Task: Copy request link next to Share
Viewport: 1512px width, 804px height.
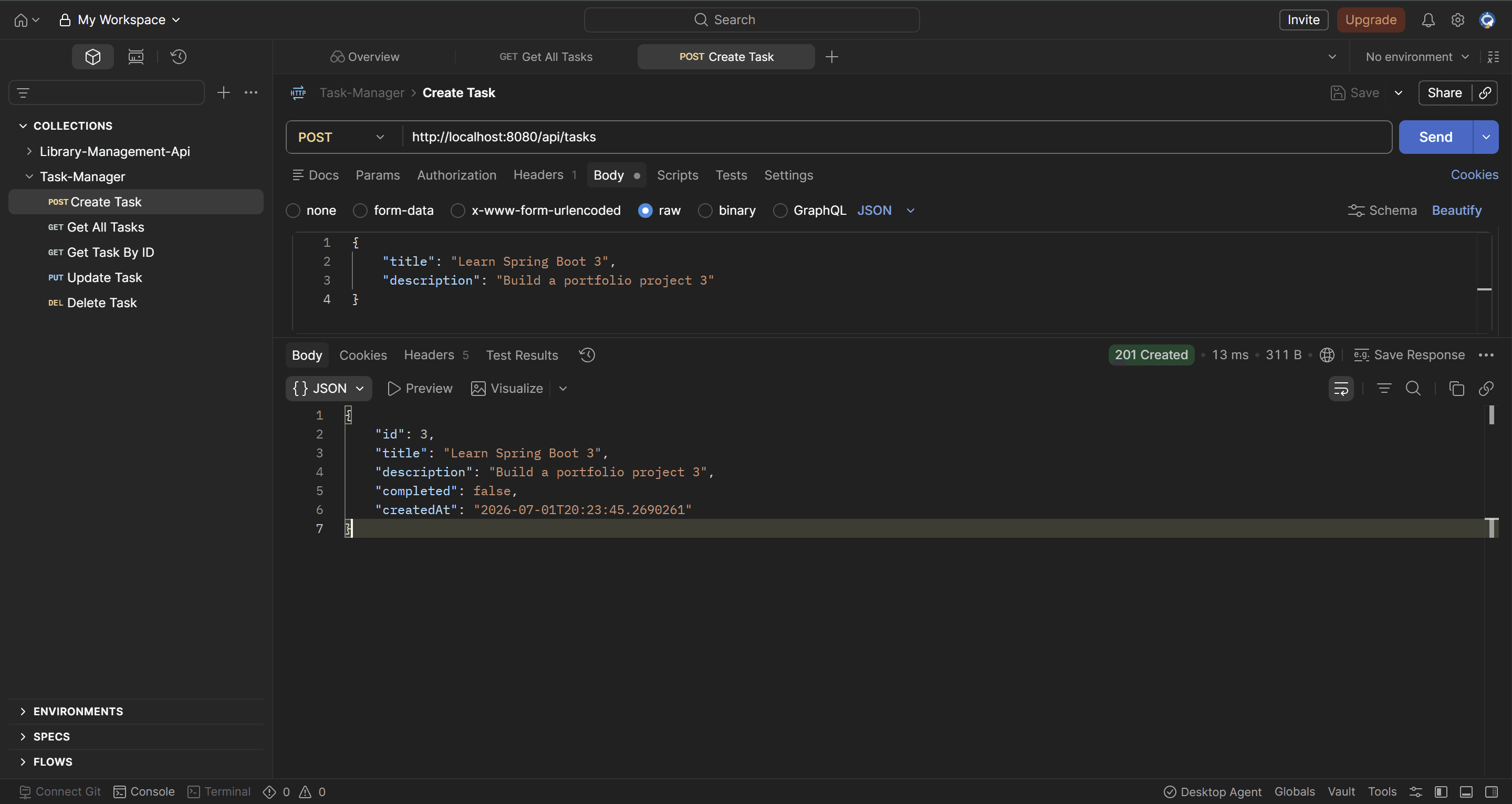Action: [1485, 93]
